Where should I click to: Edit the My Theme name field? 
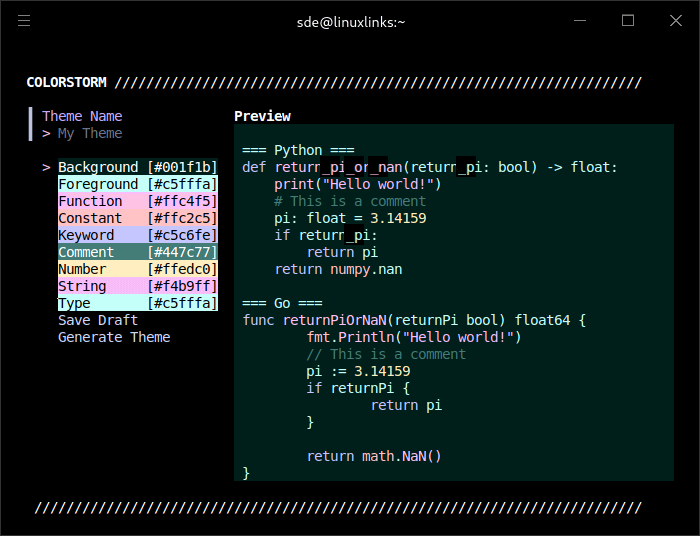(x=90, y=133)
